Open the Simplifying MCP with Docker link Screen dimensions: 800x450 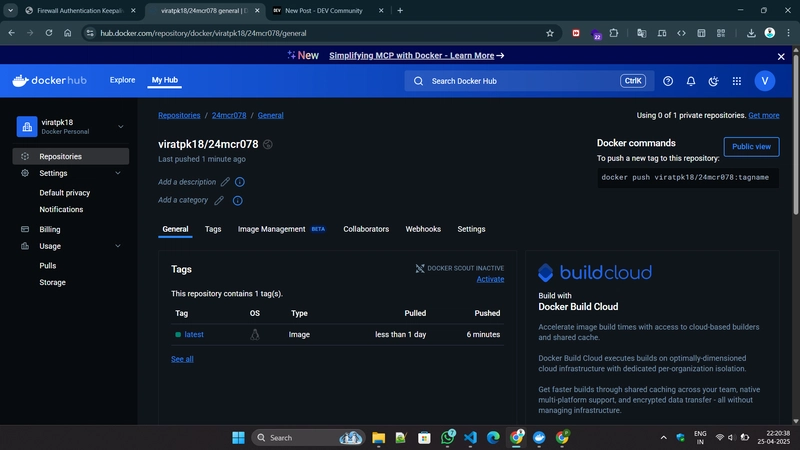(416, 56)
